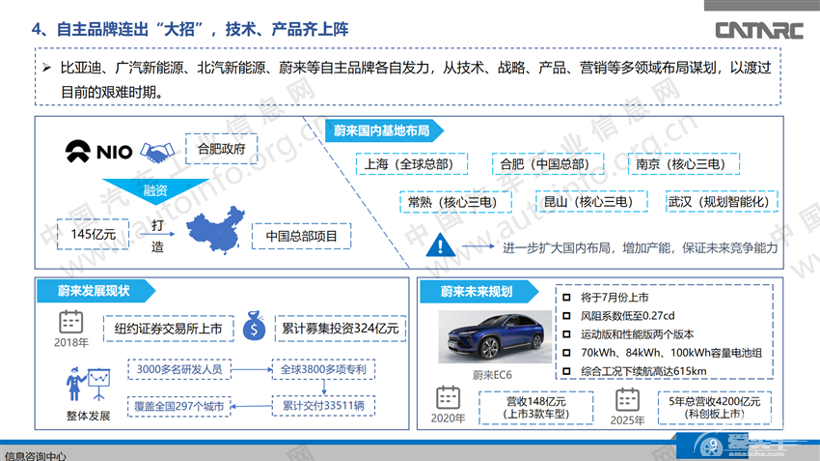Click the 2020年 calendar icon

pos(448,398)
